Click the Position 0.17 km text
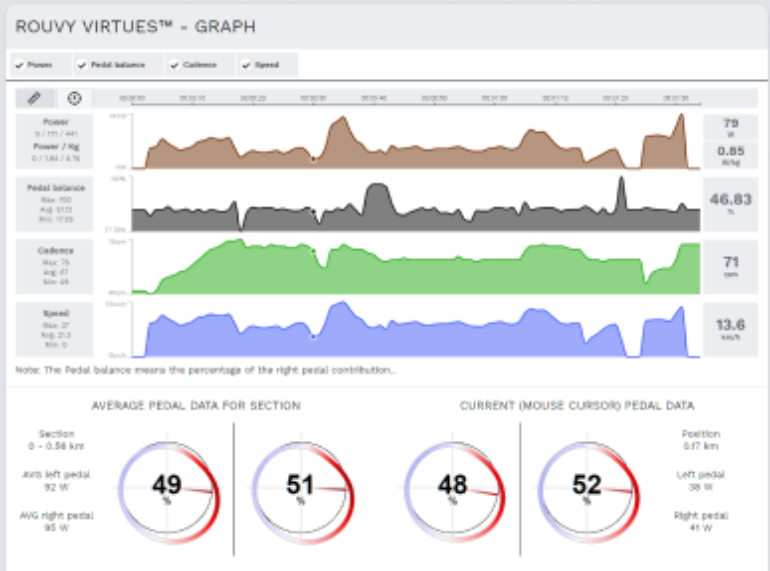 tap(701, 440)
